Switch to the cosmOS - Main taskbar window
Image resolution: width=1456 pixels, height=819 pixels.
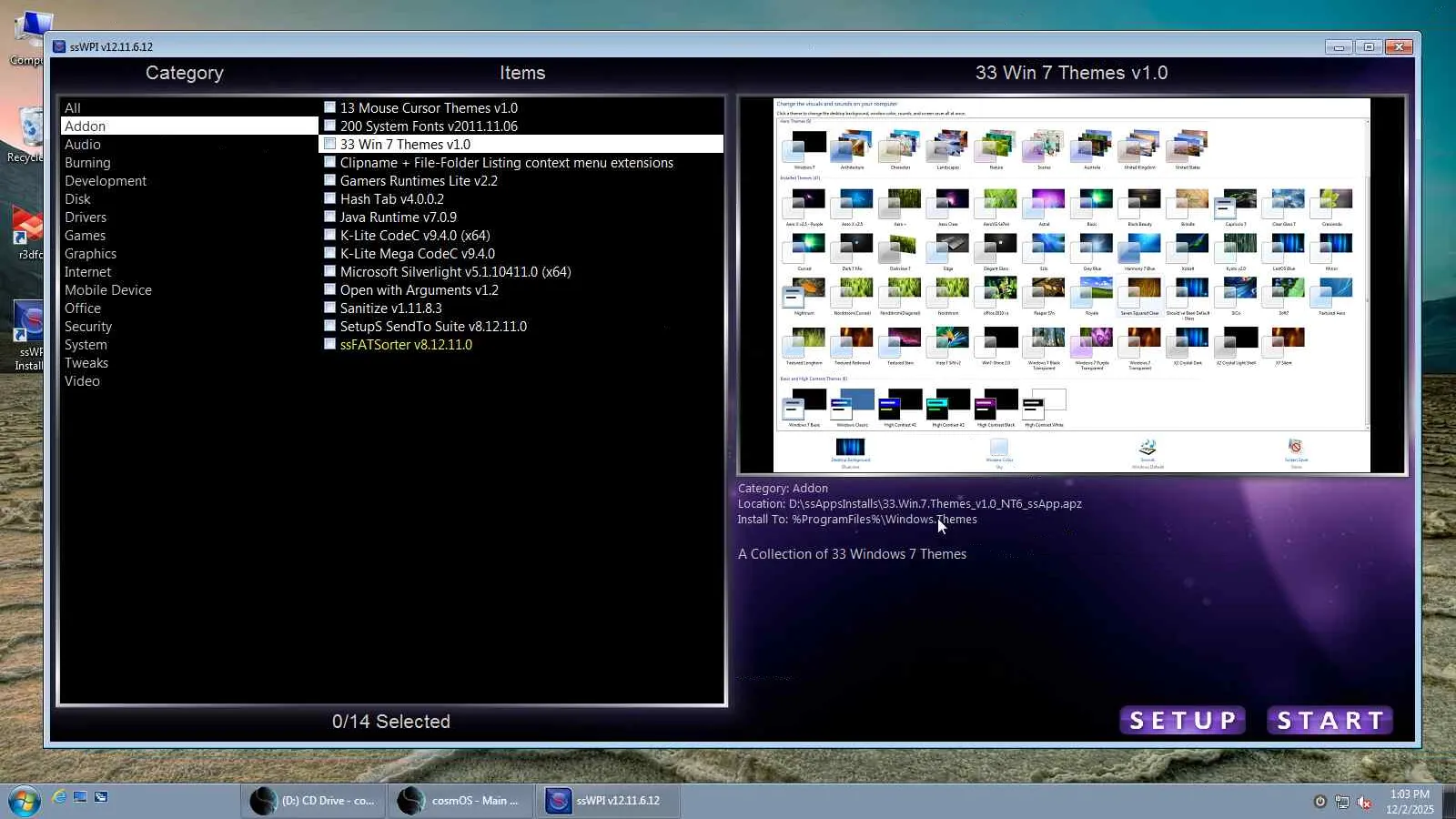pyautogui.click(x=462, y=801)
